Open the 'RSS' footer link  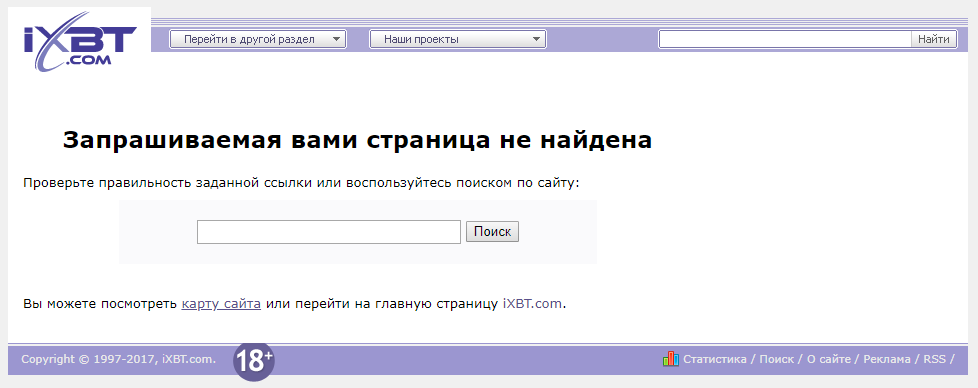click(x=934, y=359)
